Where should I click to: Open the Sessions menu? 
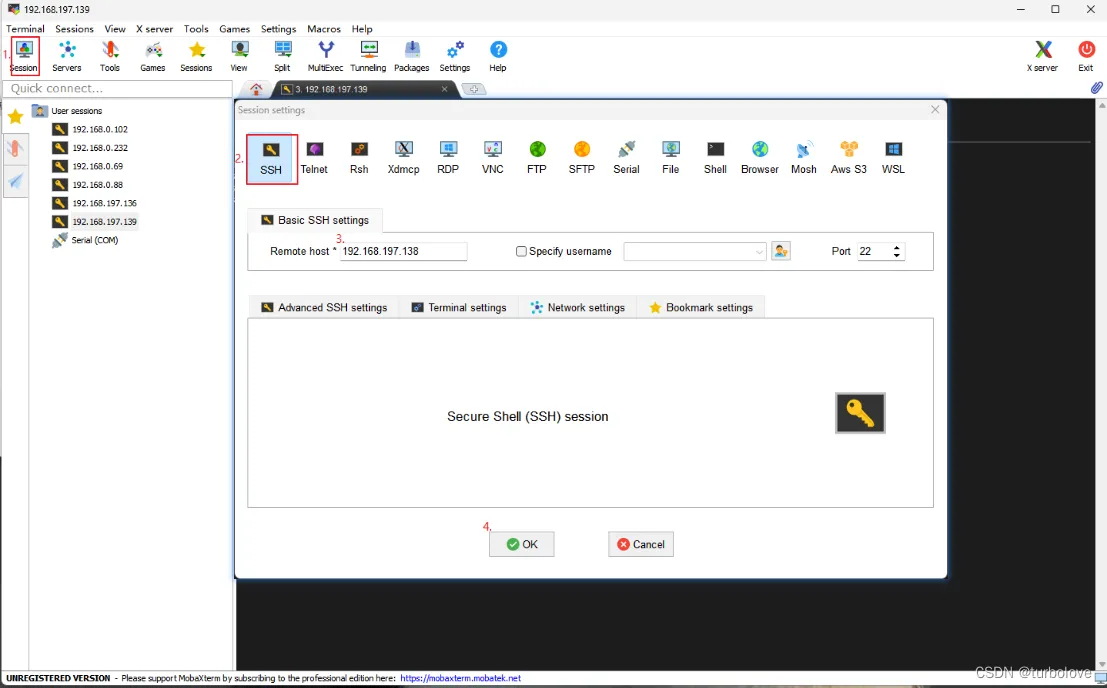tap(74, 29)
